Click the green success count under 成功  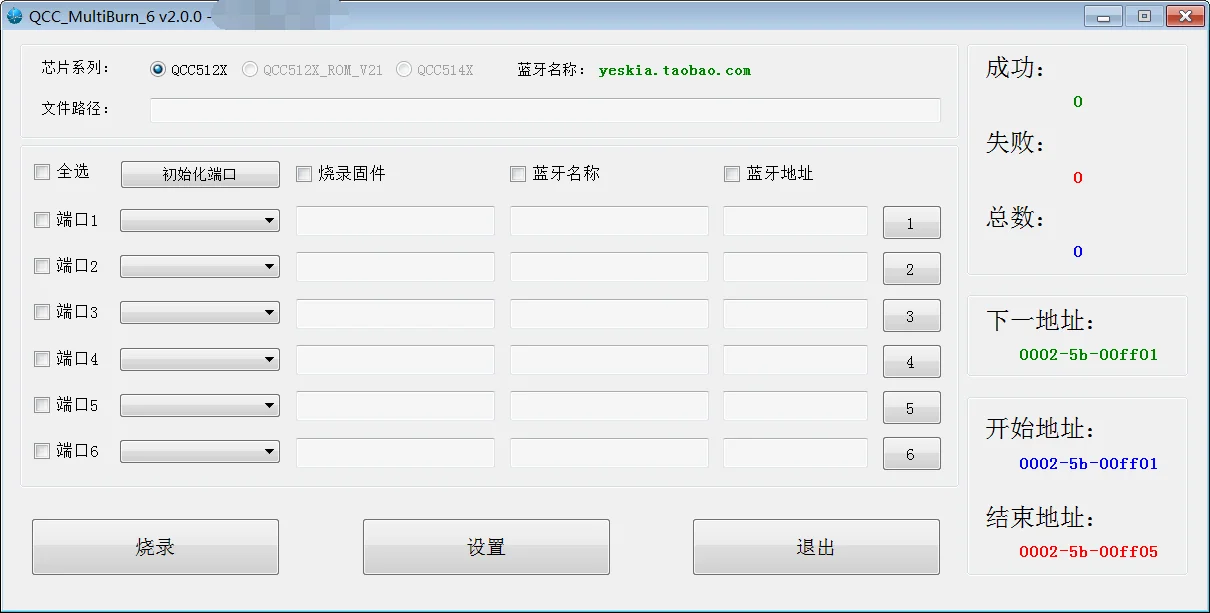point(1078,102)
